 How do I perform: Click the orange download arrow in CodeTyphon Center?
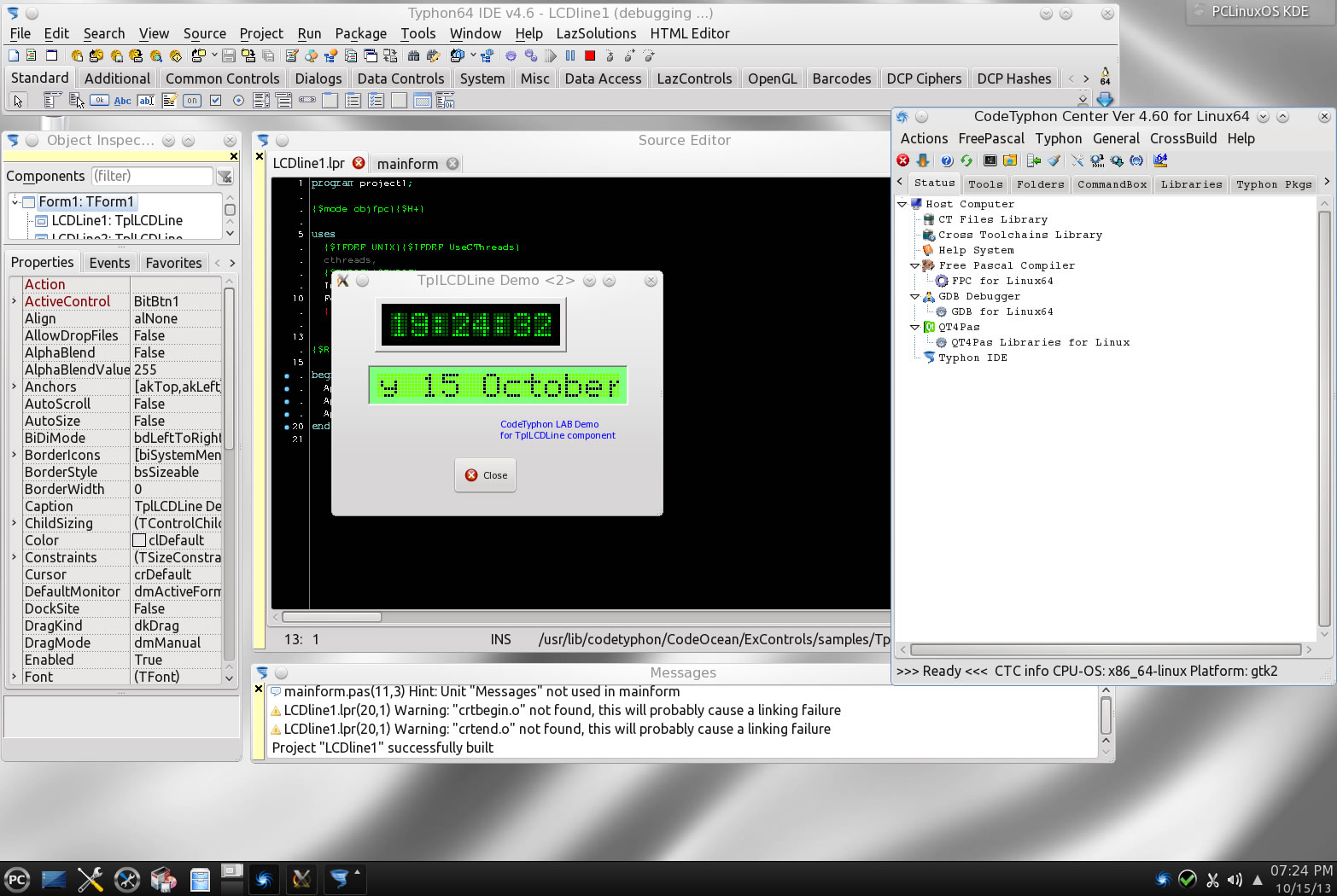tap(923, 160)
